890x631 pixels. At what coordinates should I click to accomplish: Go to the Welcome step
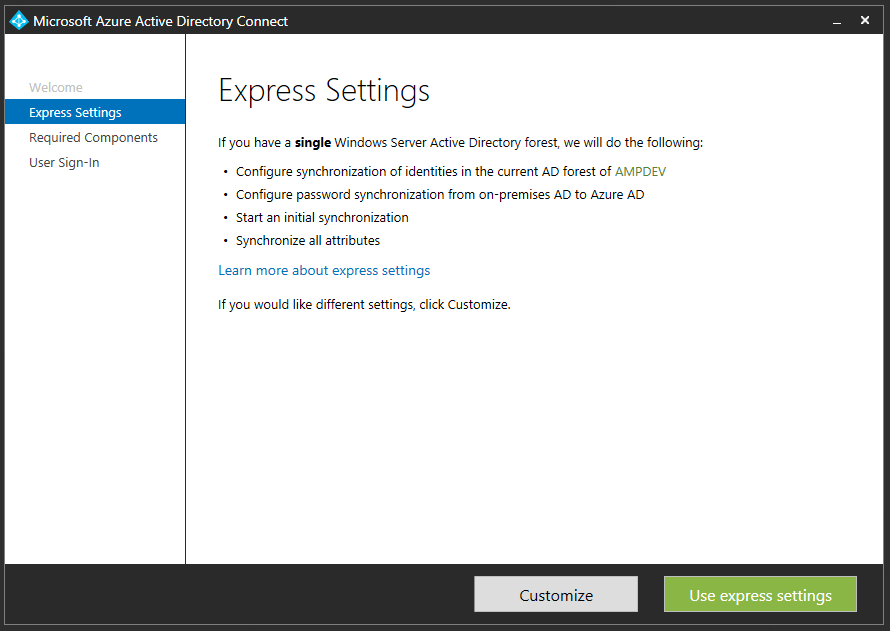(x=56, y=87)
